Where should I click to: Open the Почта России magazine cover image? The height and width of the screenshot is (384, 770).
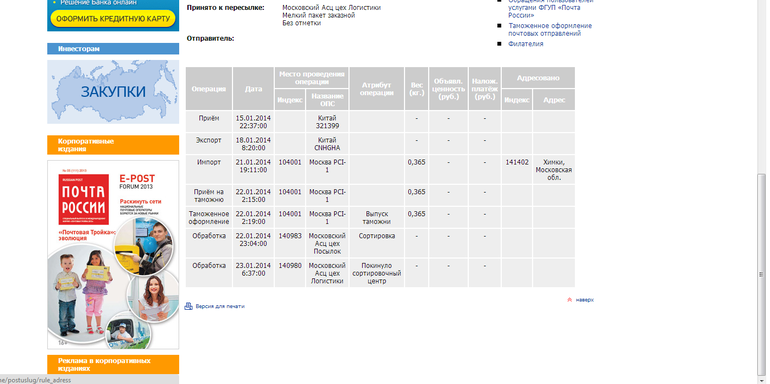click(x=113, y=254)
